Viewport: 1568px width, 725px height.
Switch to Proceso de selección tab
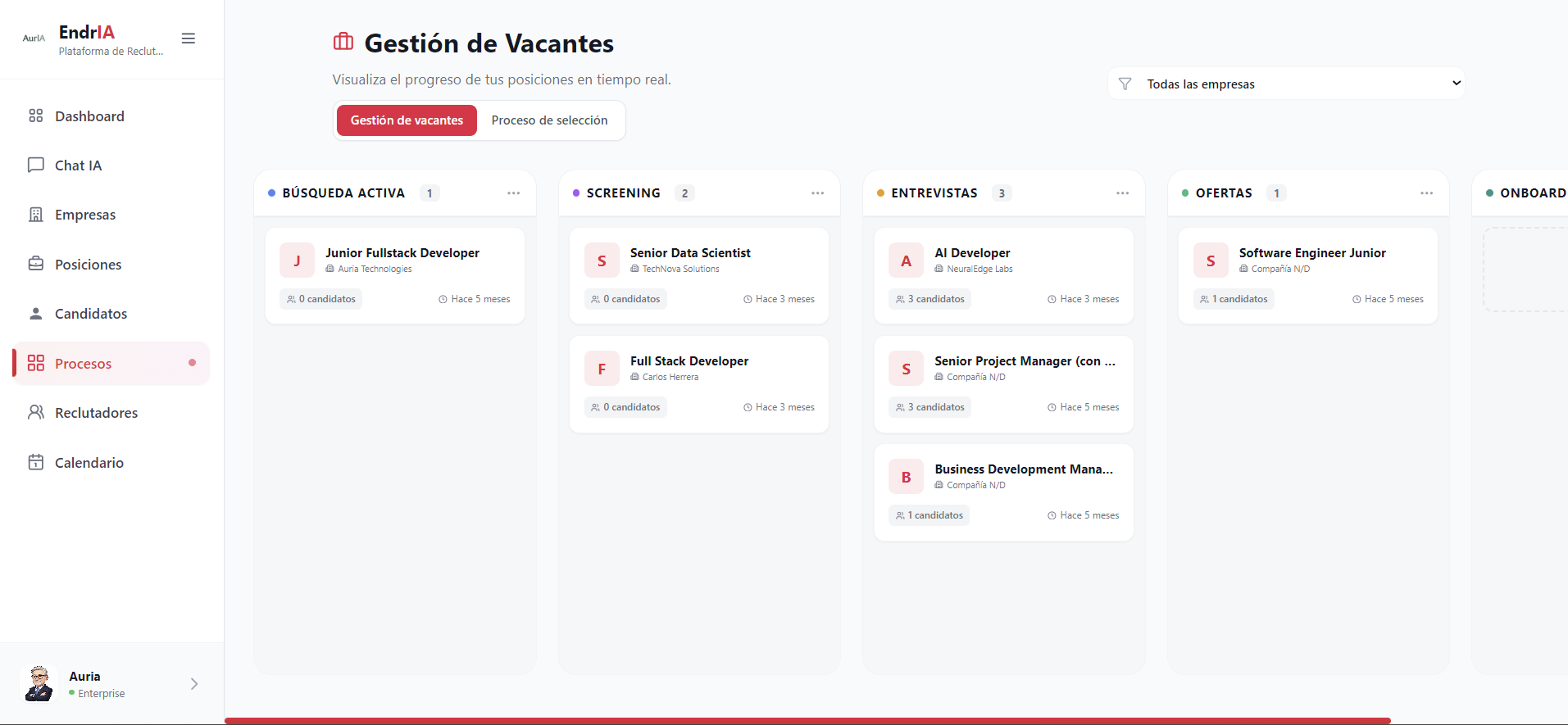pos(549,120)
